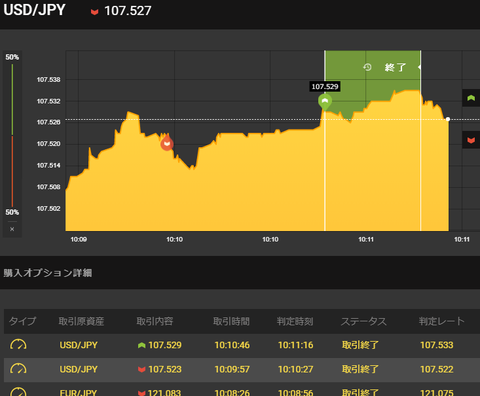Click the USD/JPY pair title
The height and width of the screenshot is (396, 480).
point(34,10)
